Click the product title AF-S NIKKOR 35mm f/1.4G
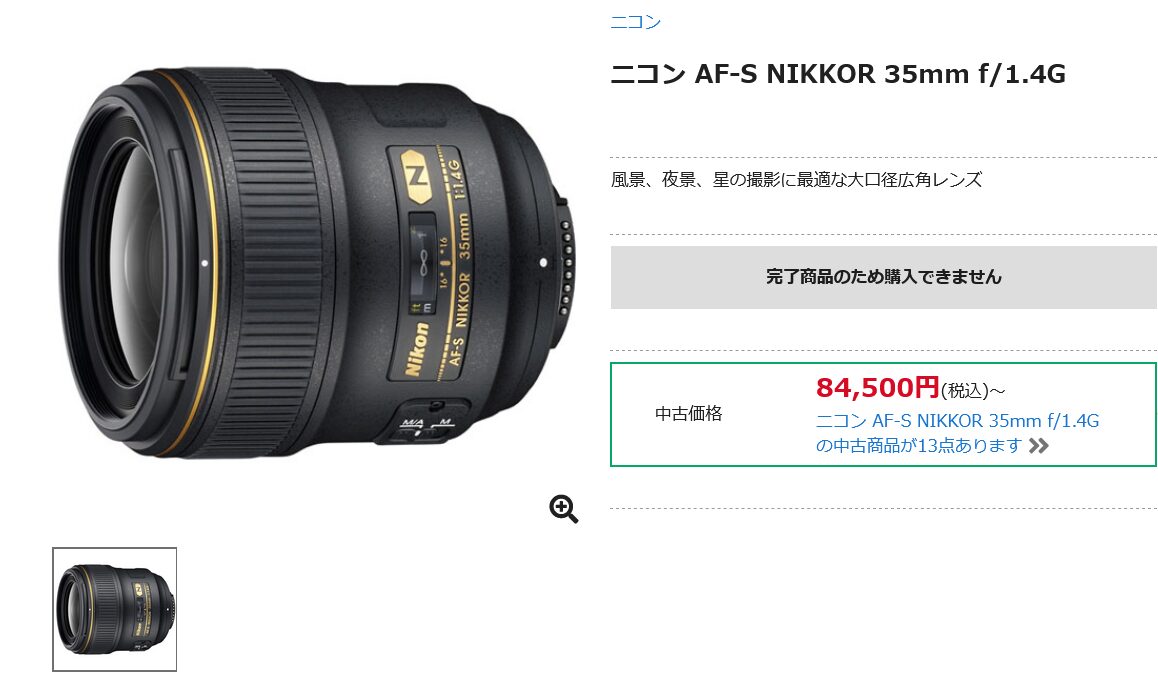 point(838,74)
